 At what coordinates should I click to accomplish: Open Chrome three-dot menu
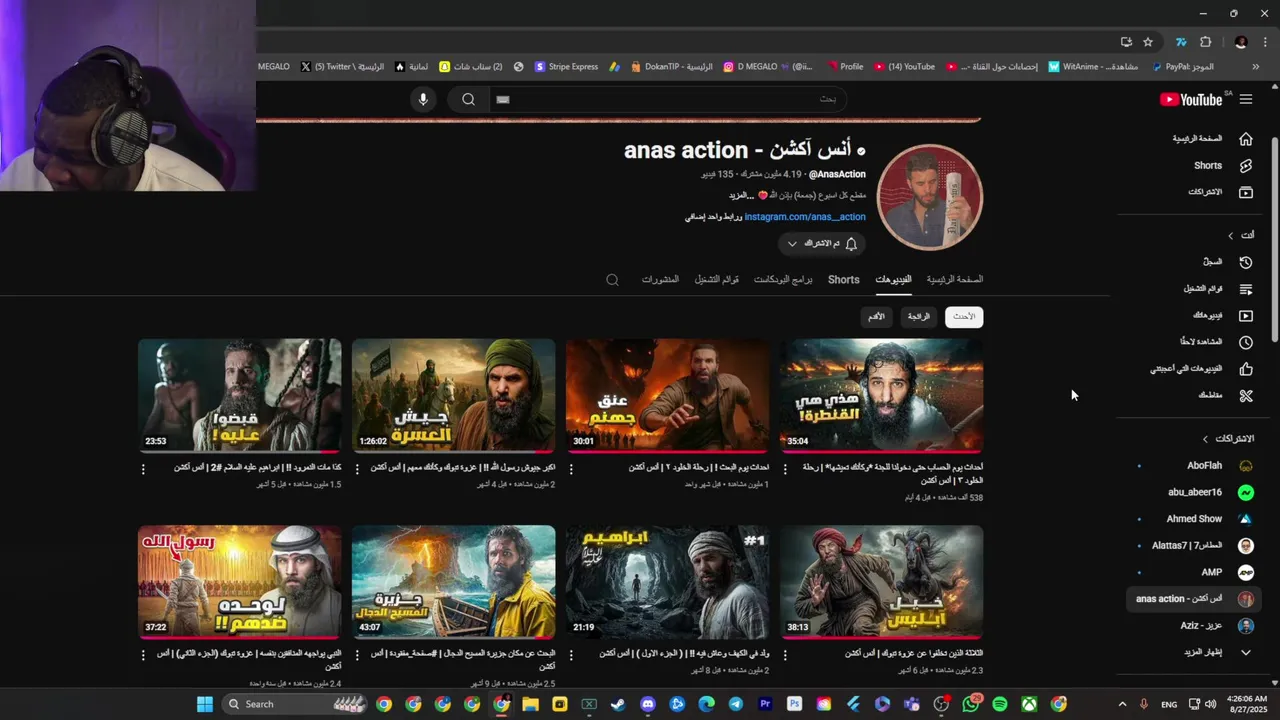1263,42
